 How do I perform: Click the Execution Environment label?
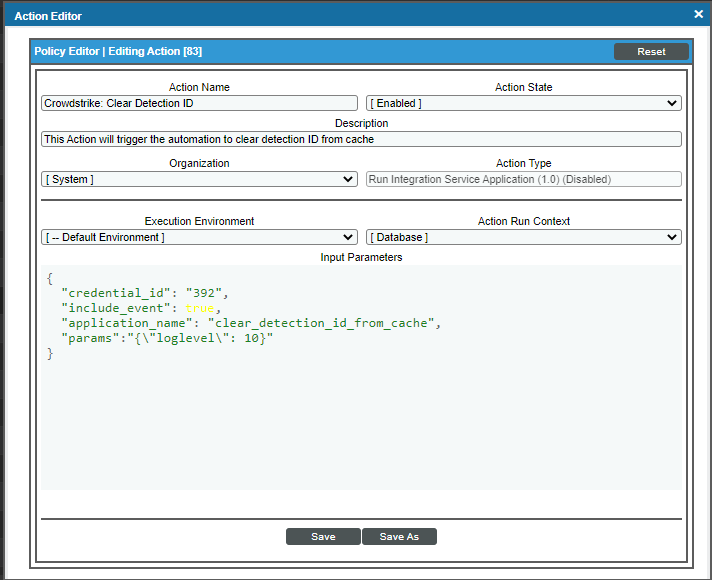point(199,221)
